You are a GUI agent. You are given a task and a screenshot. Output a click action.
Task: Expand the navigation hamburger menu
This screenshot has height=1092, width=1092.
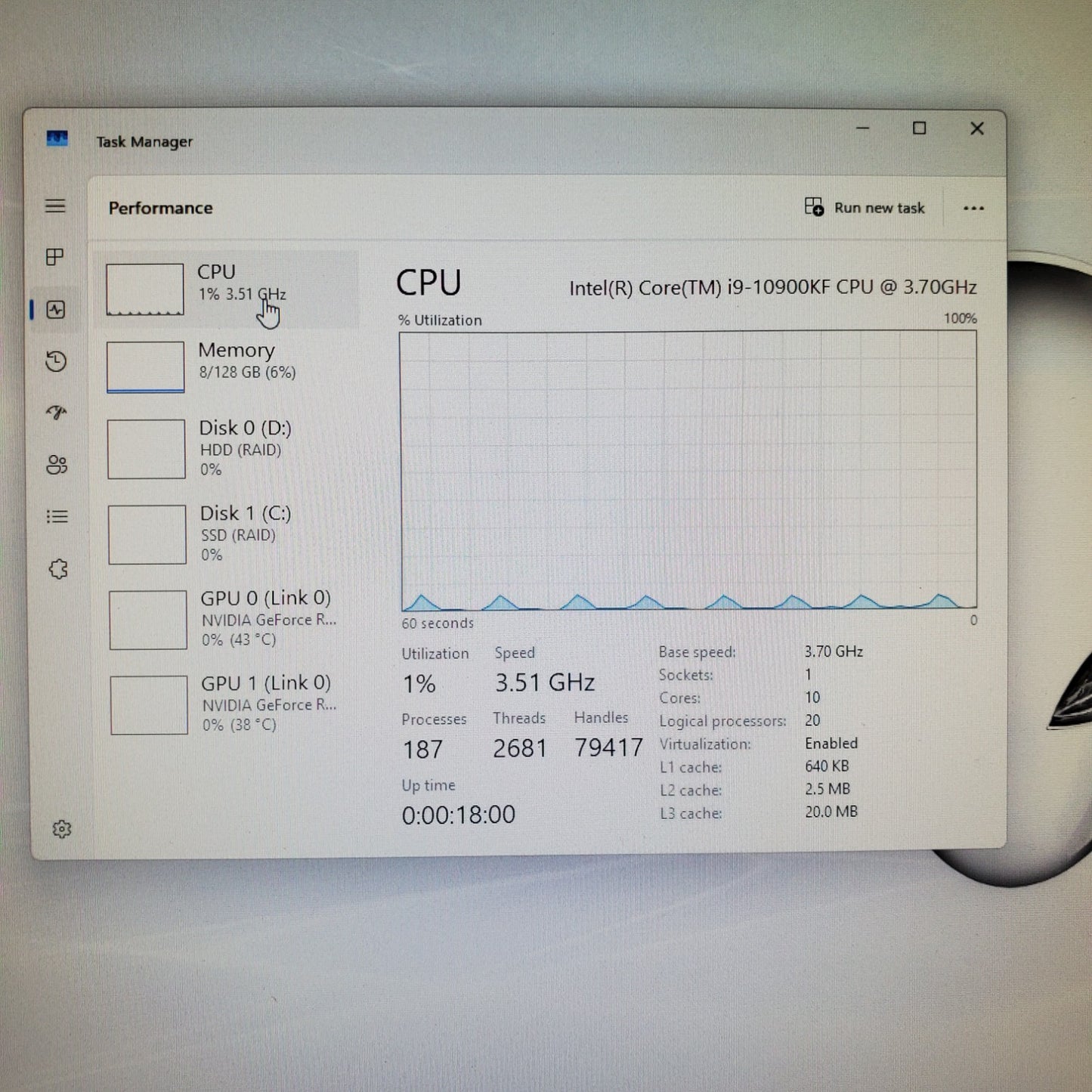[55, 206]
